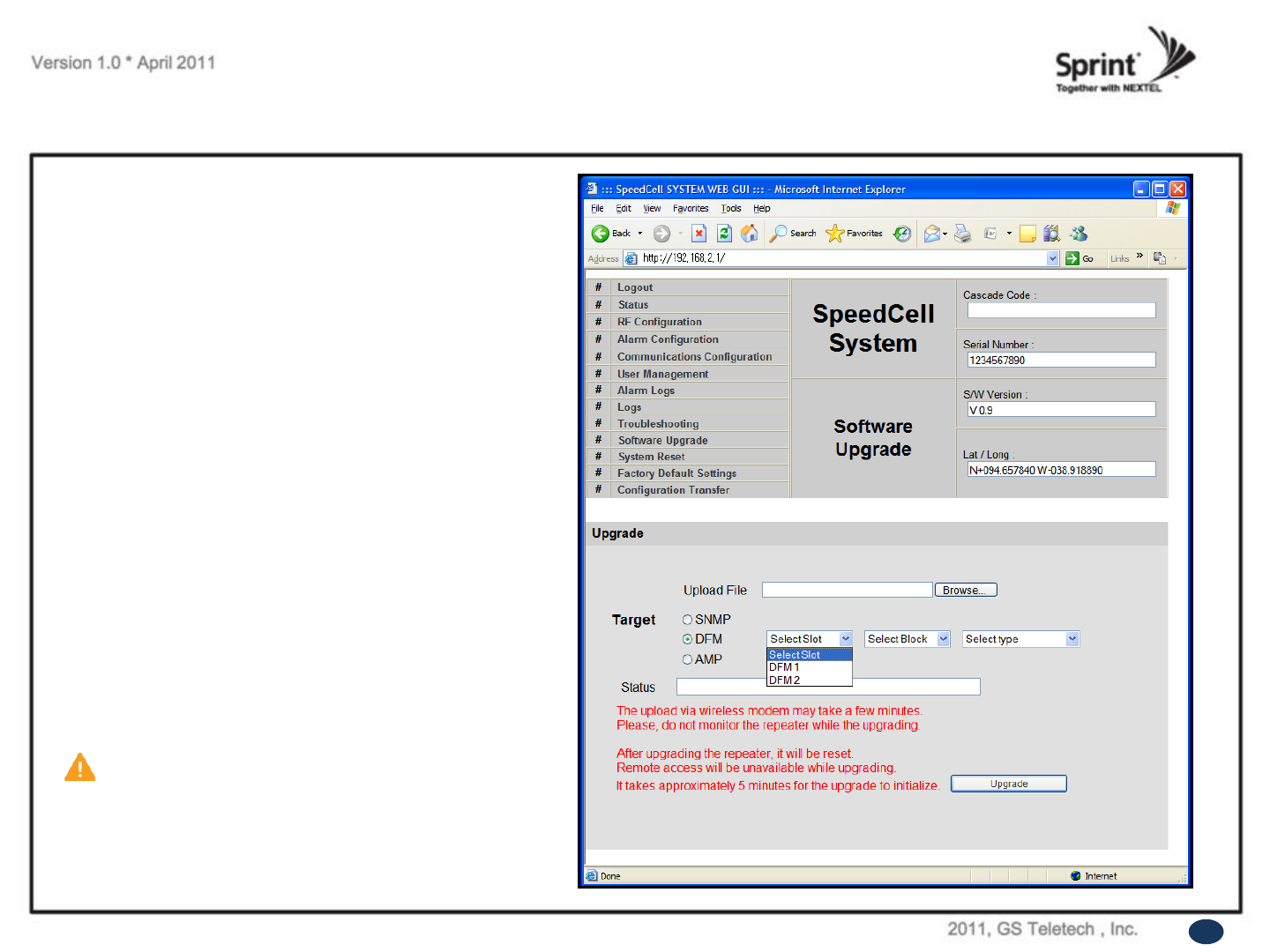
Task: Click the Logout link
Action: (635, 287)
